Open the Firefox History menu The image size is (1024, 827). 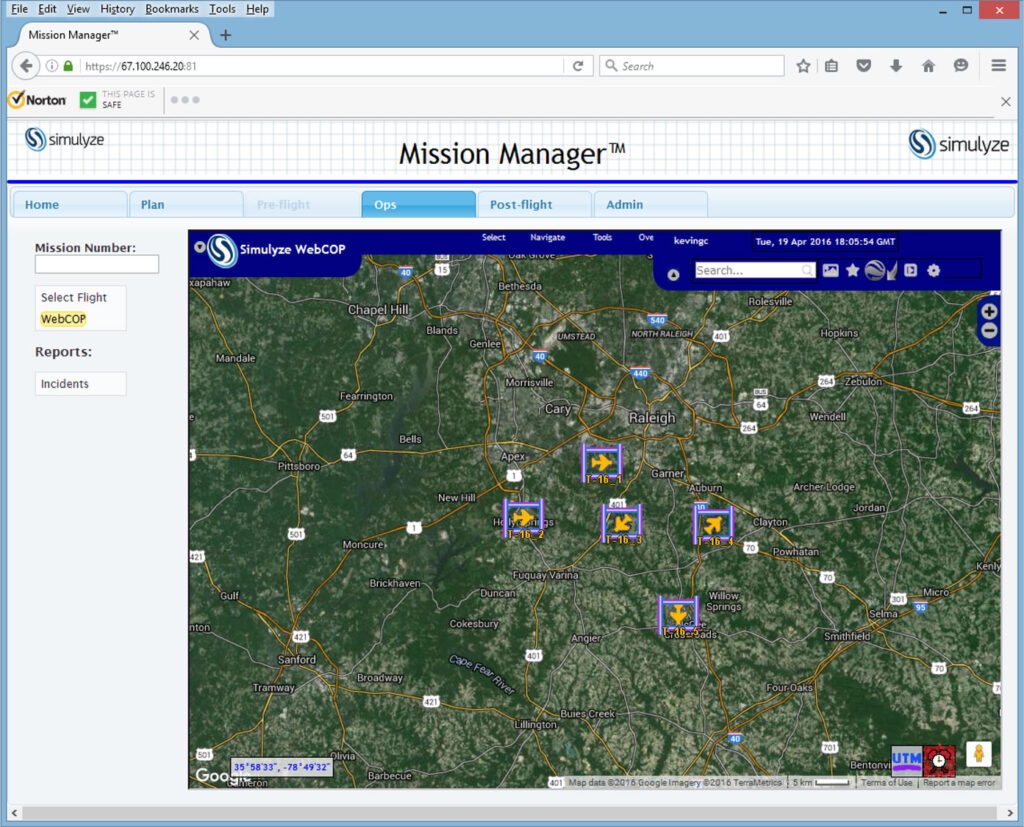click(x=117, y=9)
